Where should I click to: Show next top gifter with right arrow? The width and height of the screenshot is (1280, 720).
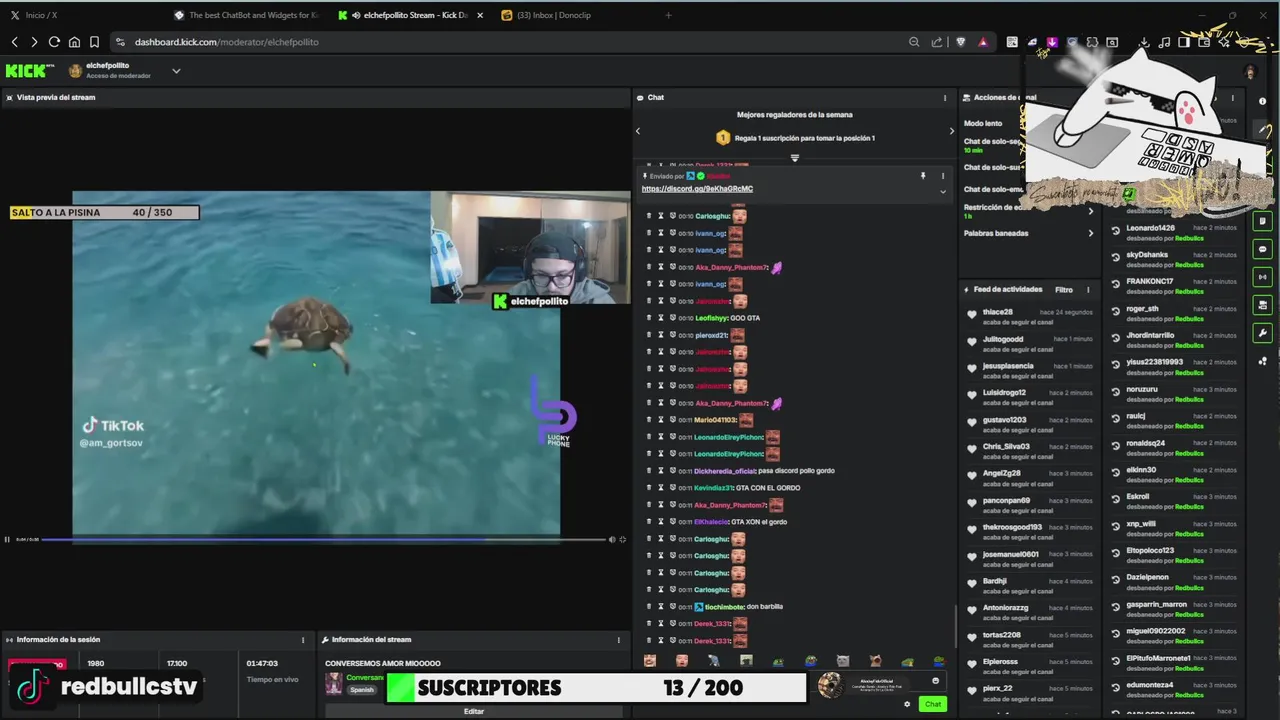click(951, 131)
